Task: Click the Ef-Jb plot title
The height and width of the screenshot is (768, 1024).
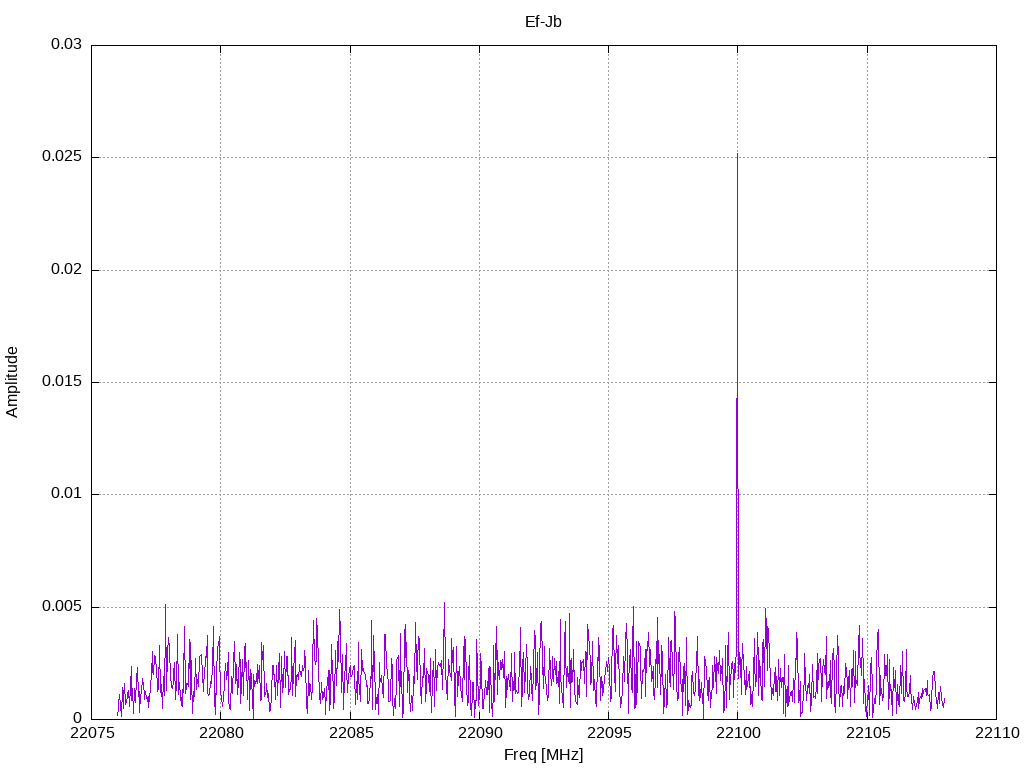Action: tap(543, 22)
